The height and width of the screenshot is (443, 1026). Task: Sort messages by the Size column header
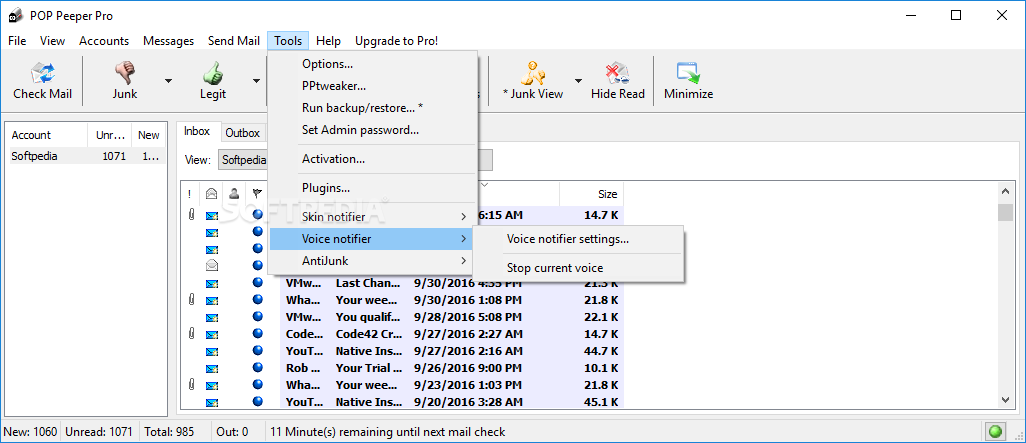tap(592, 194)
